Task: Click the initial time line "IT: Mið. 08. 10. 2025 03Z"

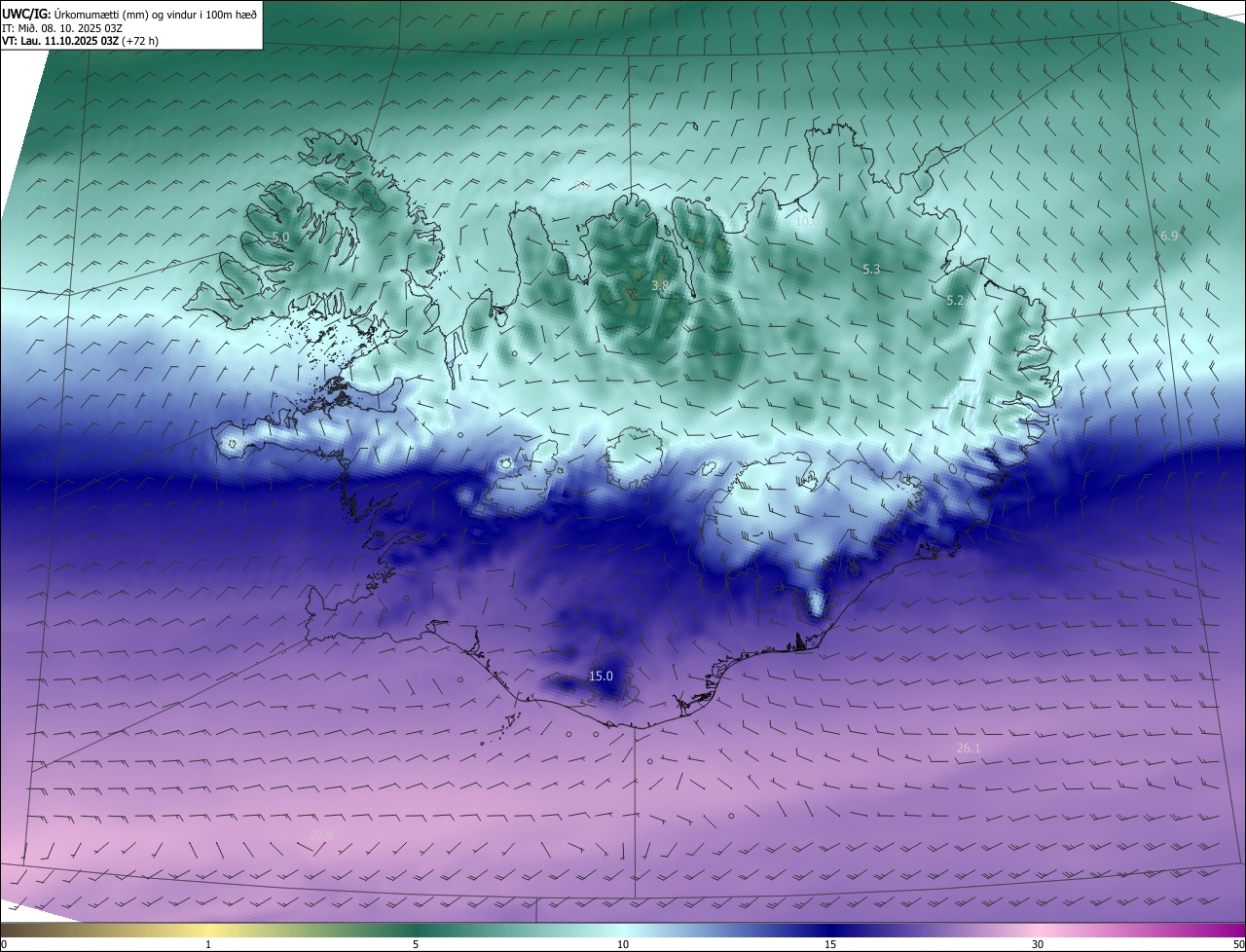Action: pos(62,27)
